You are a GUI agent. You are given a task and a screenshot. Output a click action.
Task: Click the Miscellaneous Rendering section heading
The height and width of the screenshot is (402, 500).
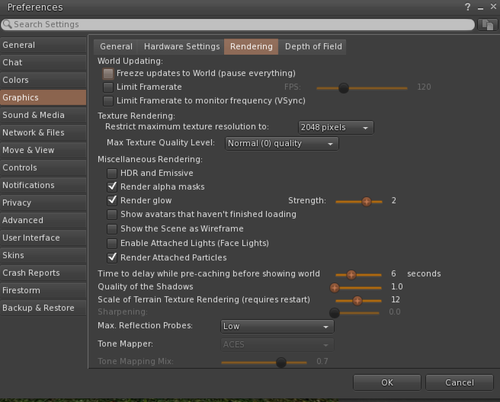tap(150, 159)
